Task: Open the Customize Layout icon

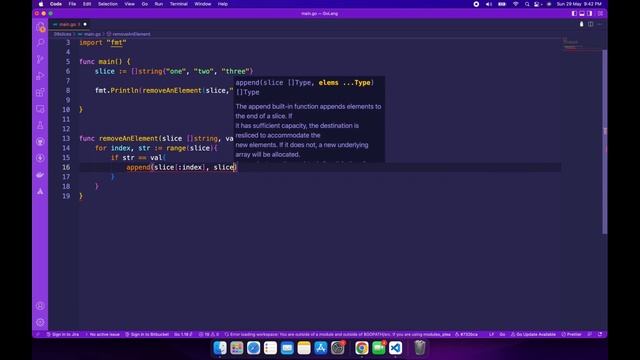Action: click(600, 13)
